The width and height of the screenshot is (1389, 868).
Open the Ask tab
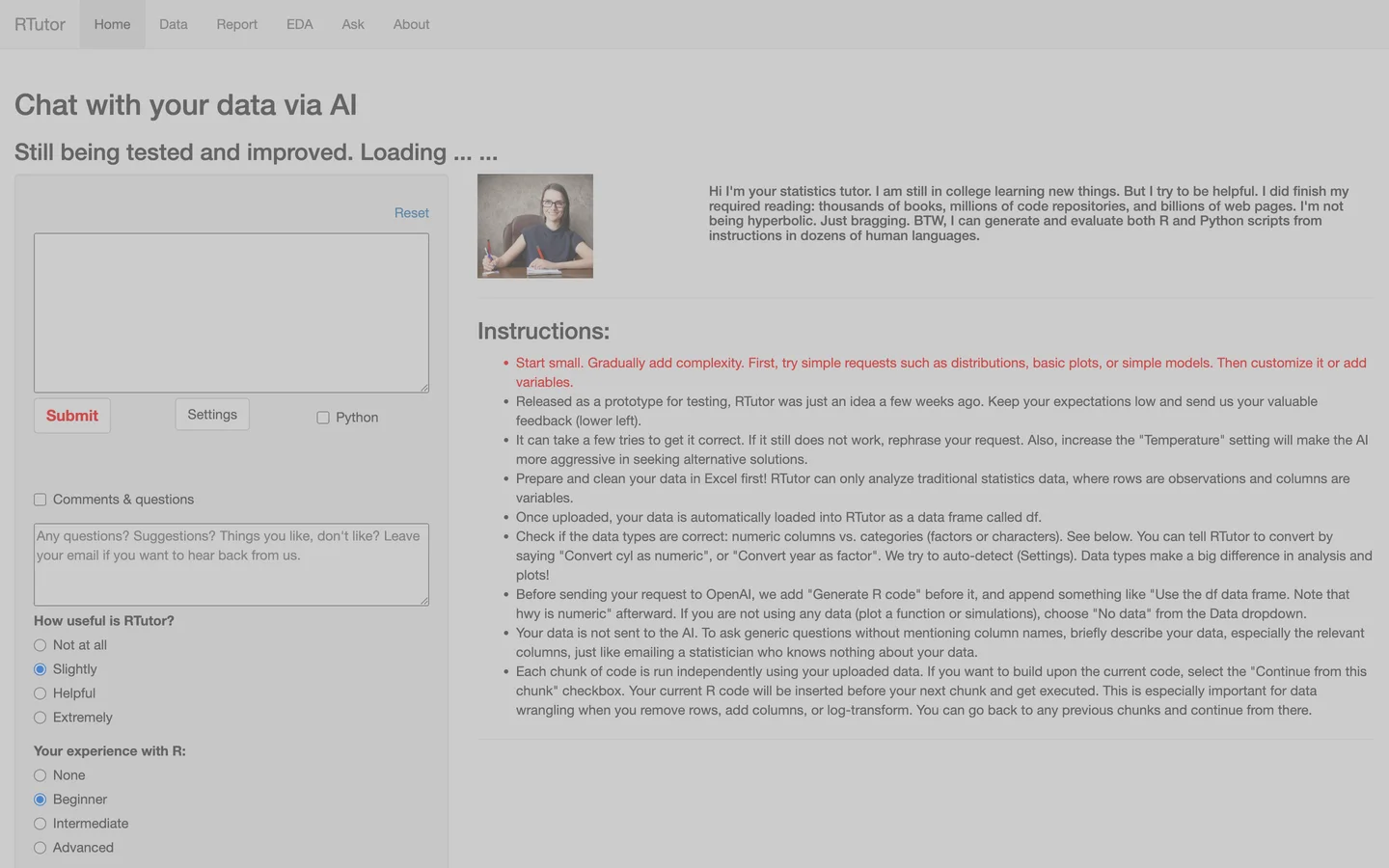[353, 24]
